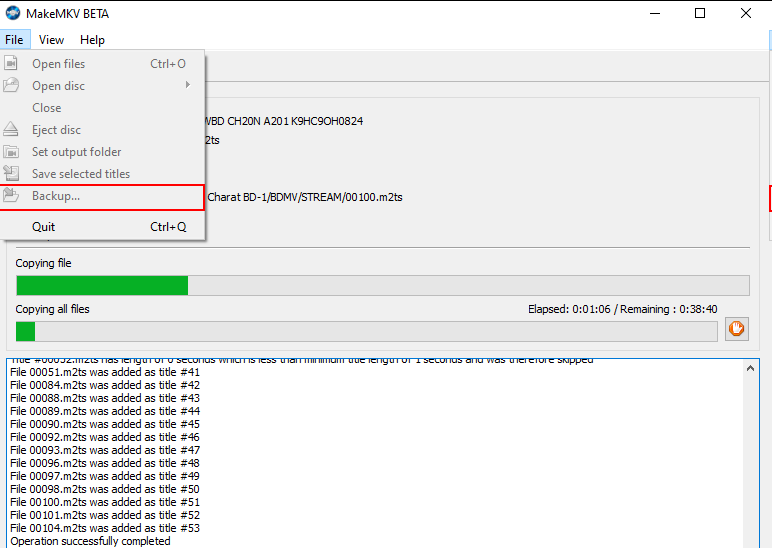Screen dimensions: 772x548
Task: Click log line 'File 00101.m2ts was added as title #52'
Action: [x=105, y=515]
